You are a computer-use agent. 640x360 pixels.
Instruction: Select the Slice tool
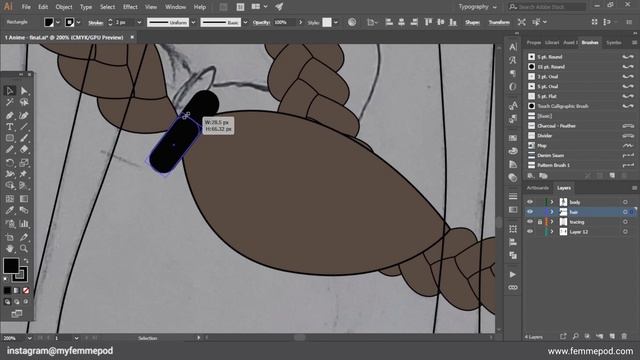pos(24,237)
